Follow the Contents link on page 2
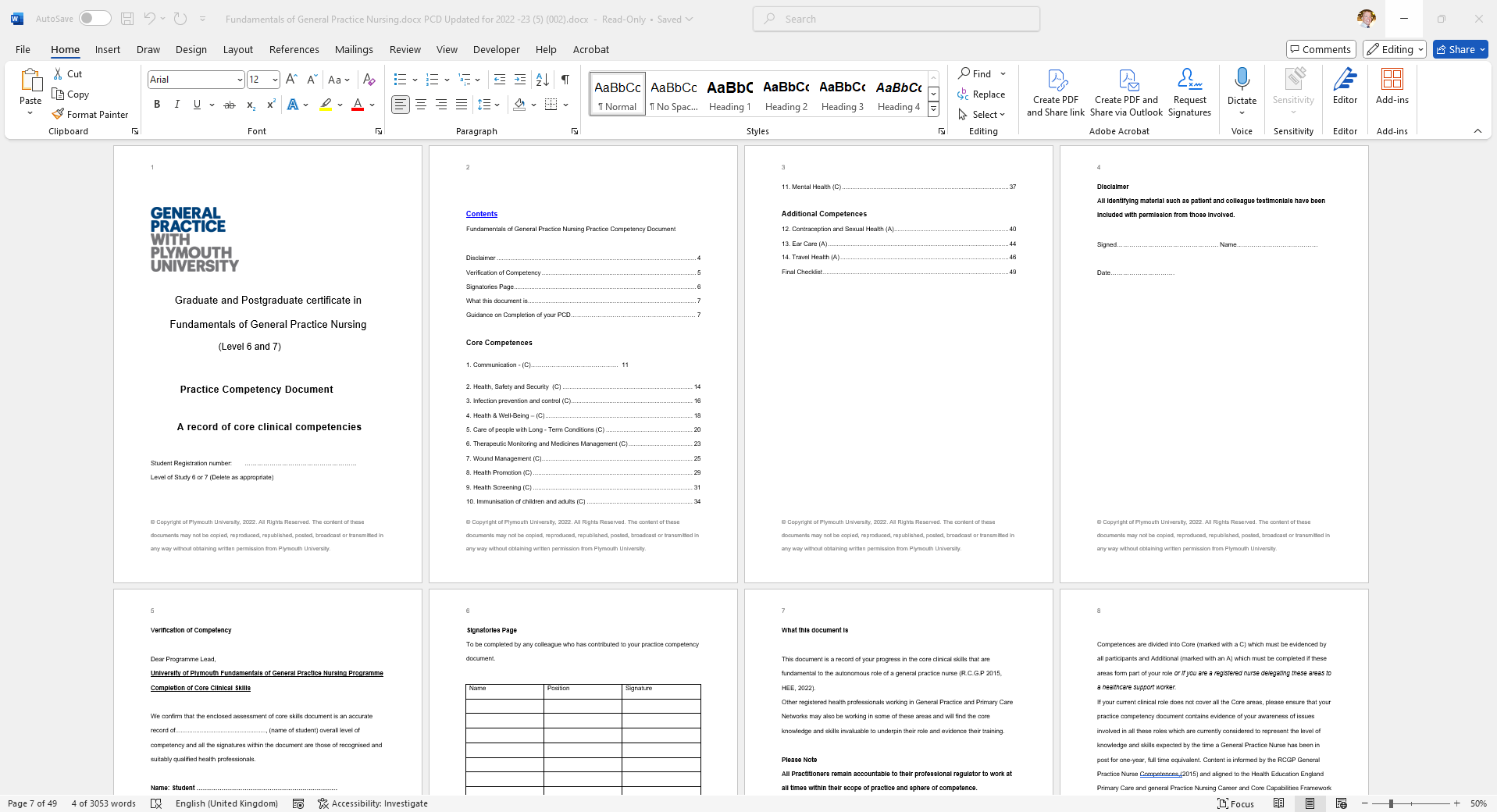 [x=482, y=214]
